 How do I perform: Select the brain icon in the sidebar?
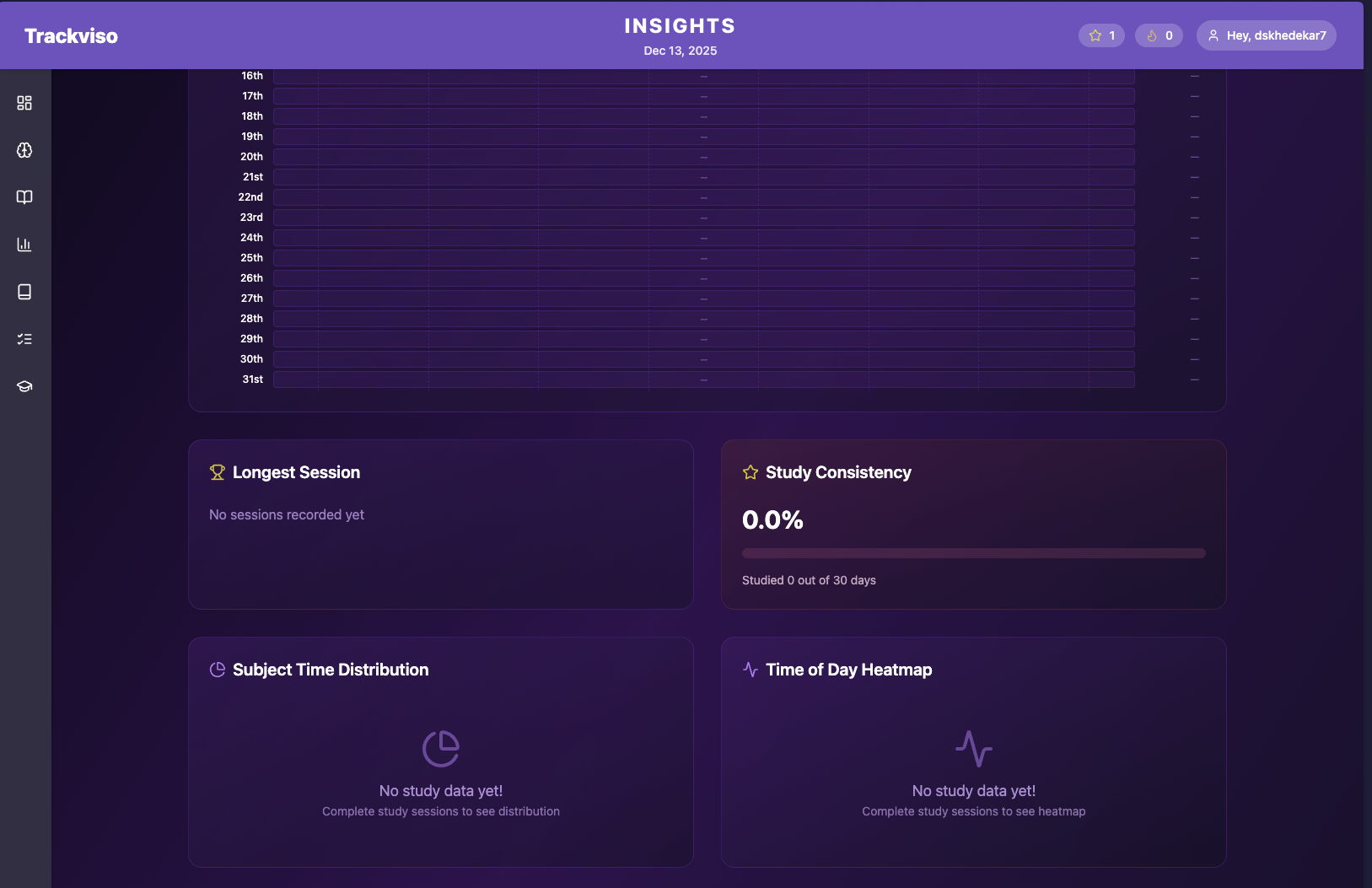24,150
